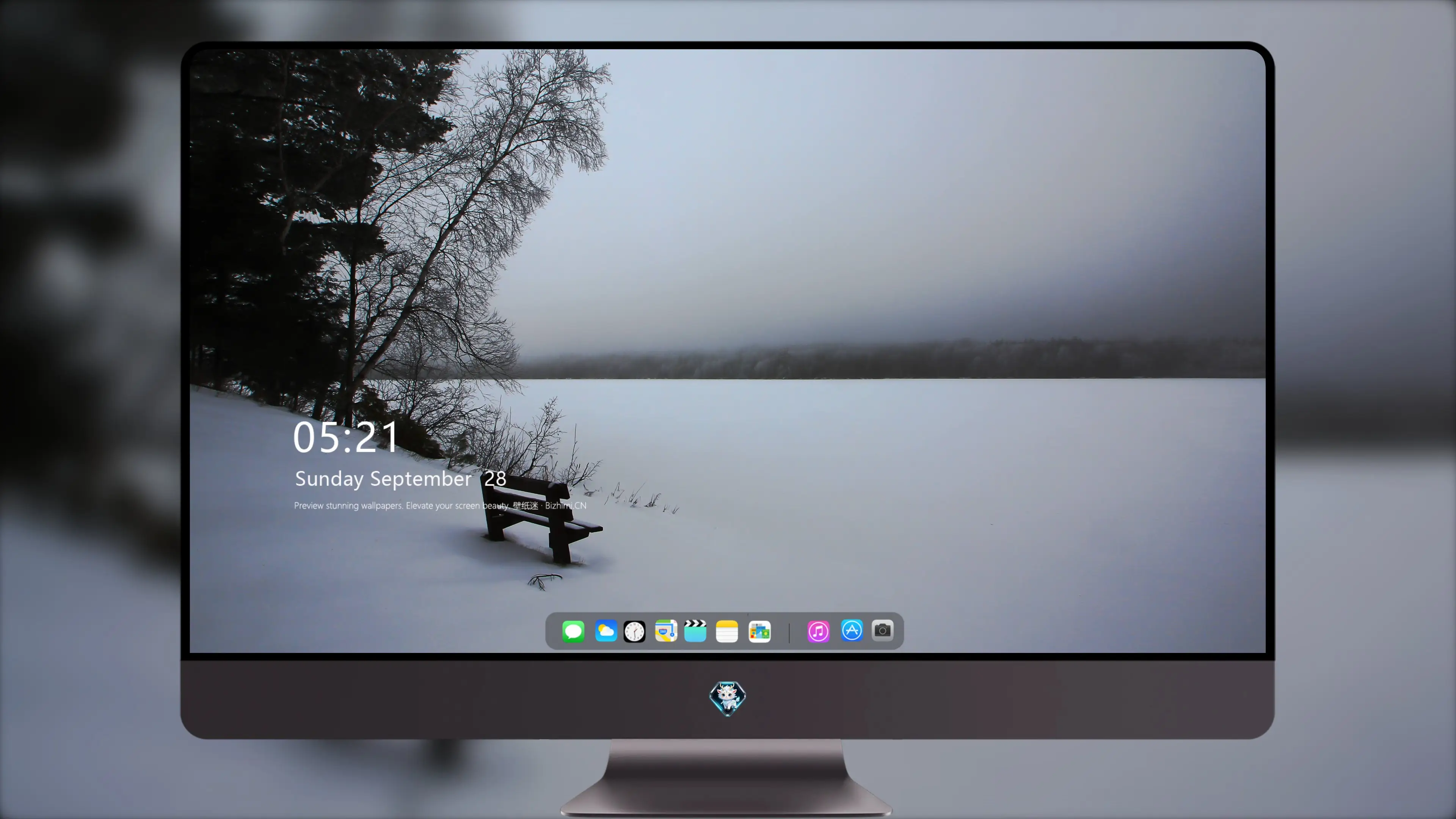Click the Sunday September 28 date text

click(400, 479)
